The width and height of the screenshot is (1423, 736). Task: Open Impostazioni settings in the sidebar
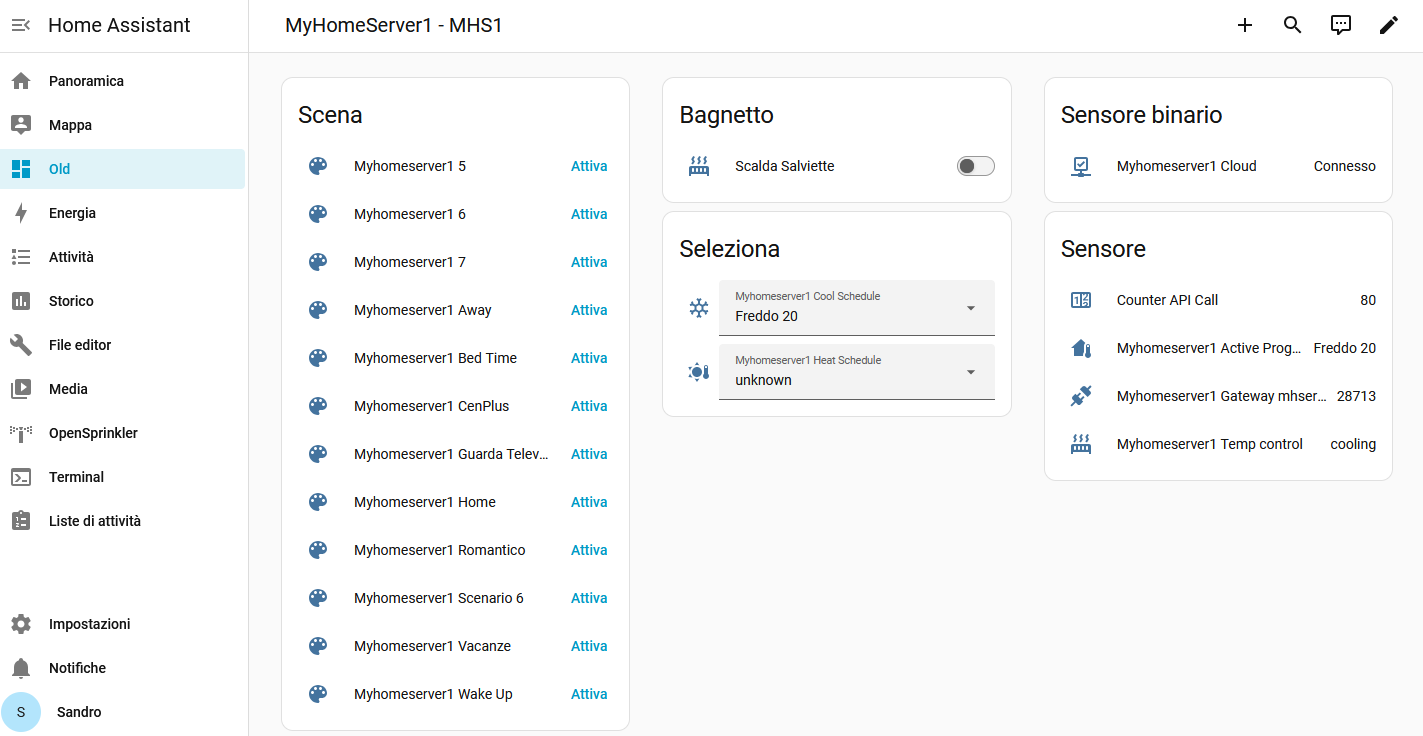click(124, 624)
